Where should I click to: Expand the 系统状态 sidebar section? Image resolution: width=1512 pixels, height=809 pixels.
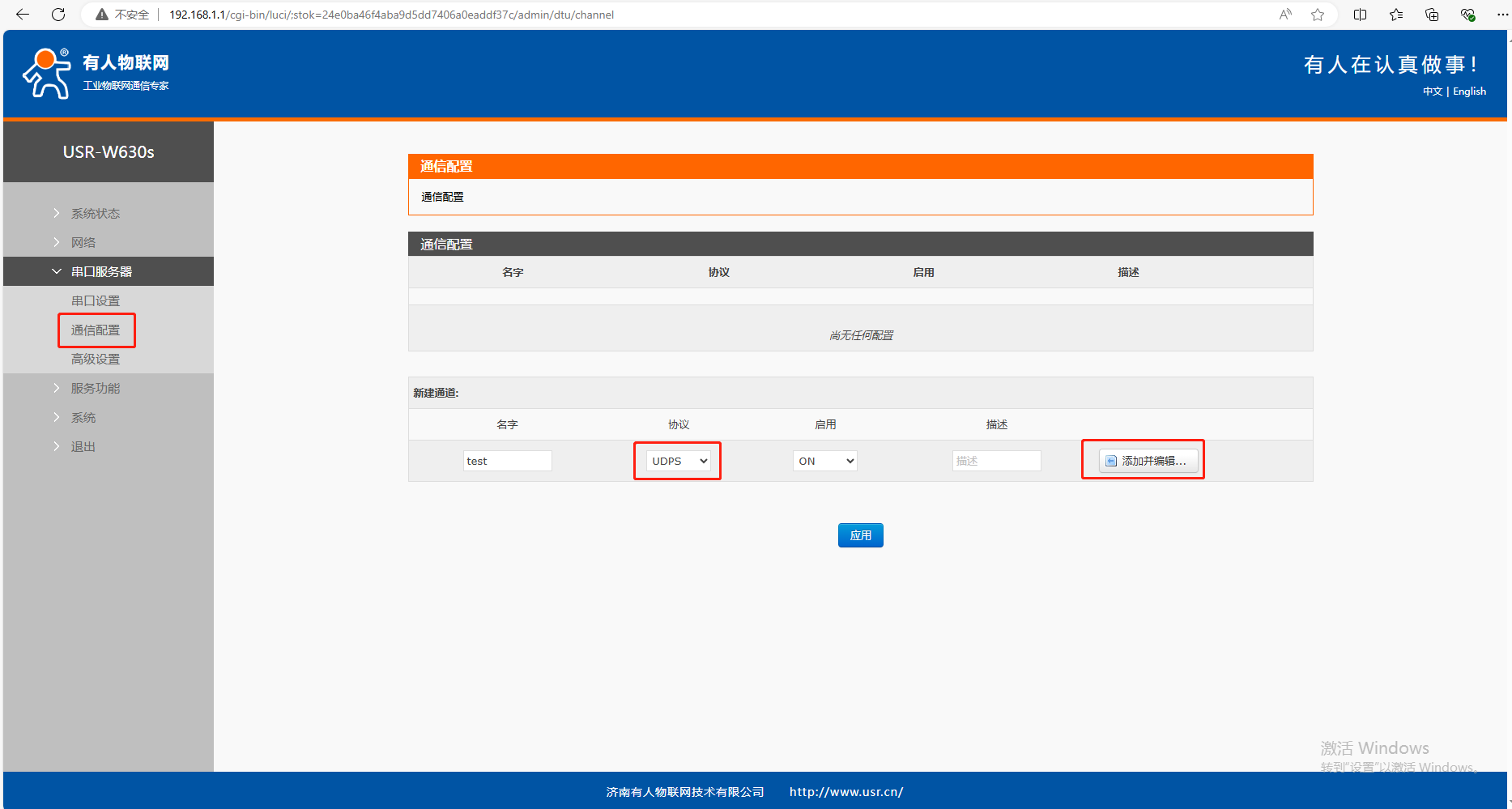point(95,214)
